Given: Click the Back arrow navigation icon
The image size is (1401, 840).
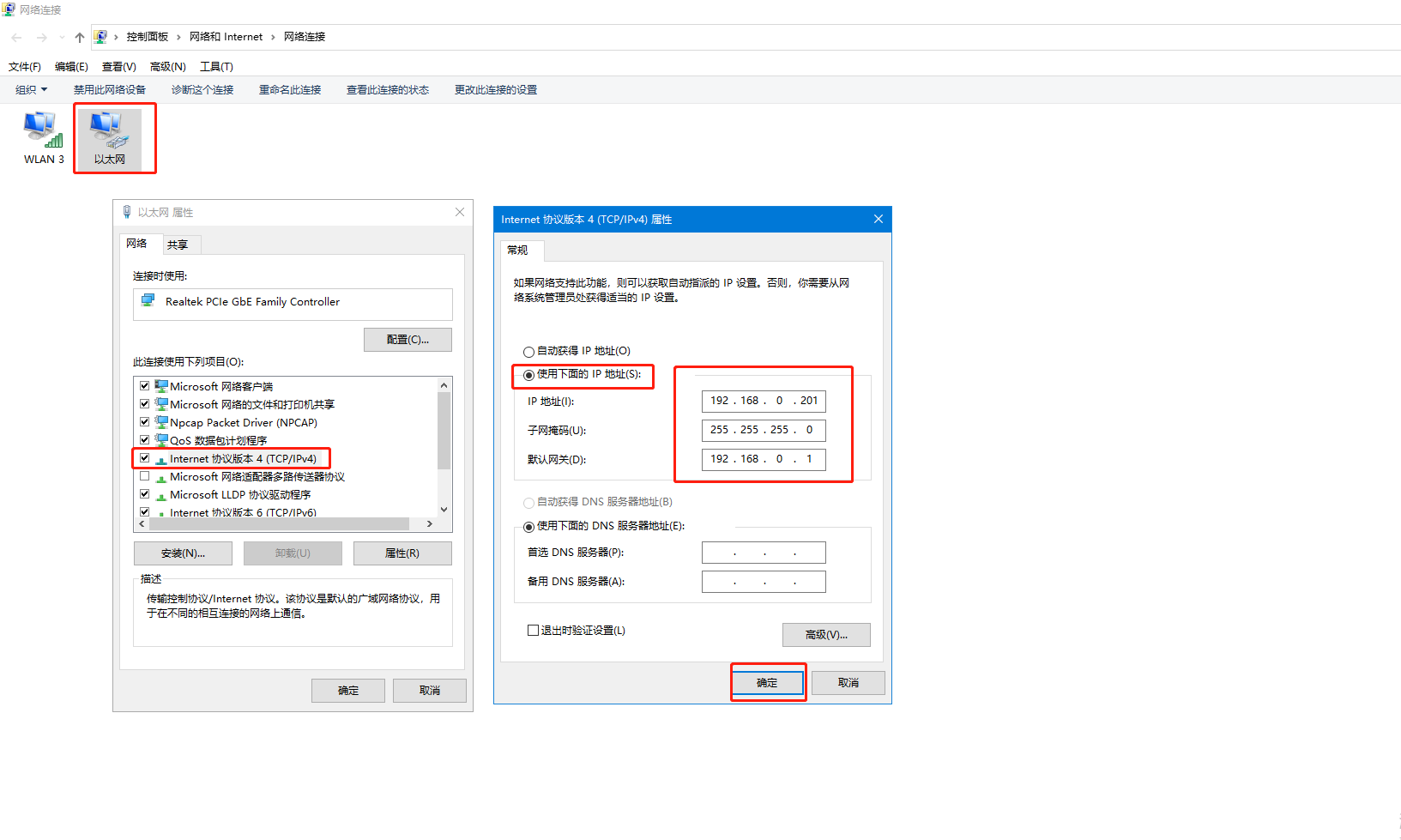Looking at the screenshot, I should [x=16, y=37].
